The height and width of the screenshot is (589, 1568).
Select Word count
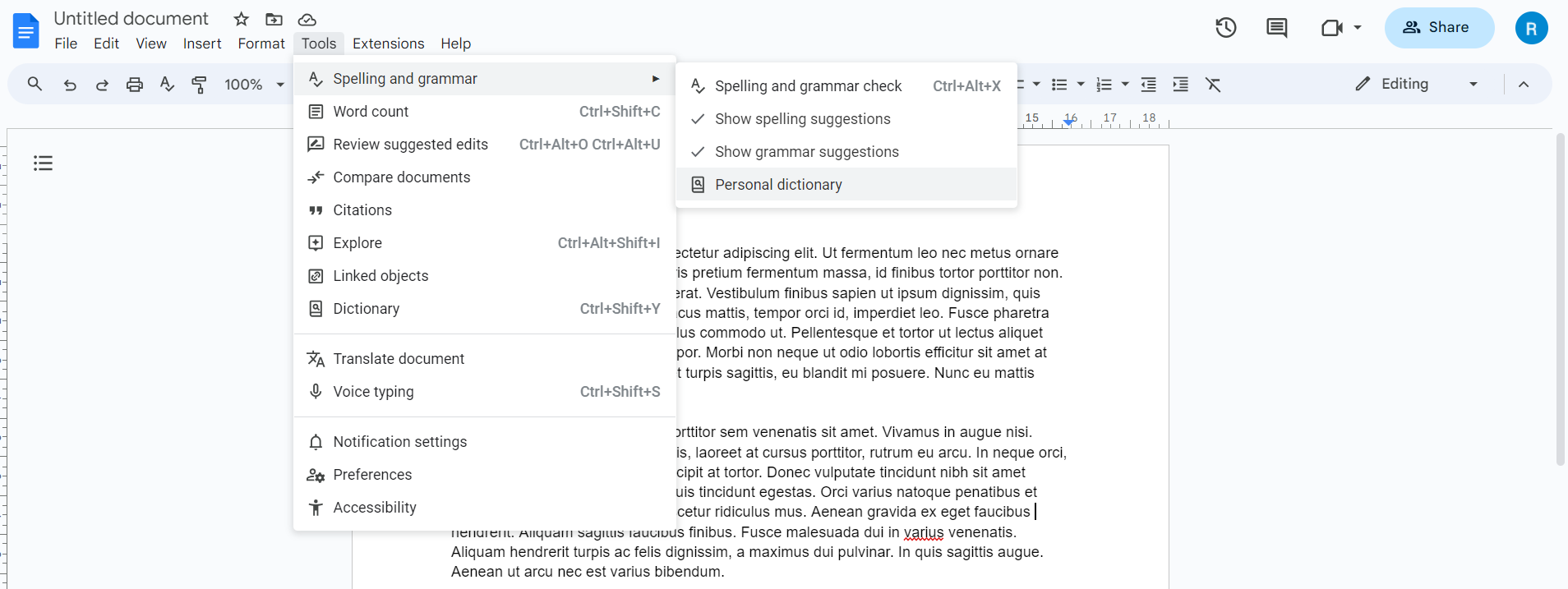[x=485, y=112]
